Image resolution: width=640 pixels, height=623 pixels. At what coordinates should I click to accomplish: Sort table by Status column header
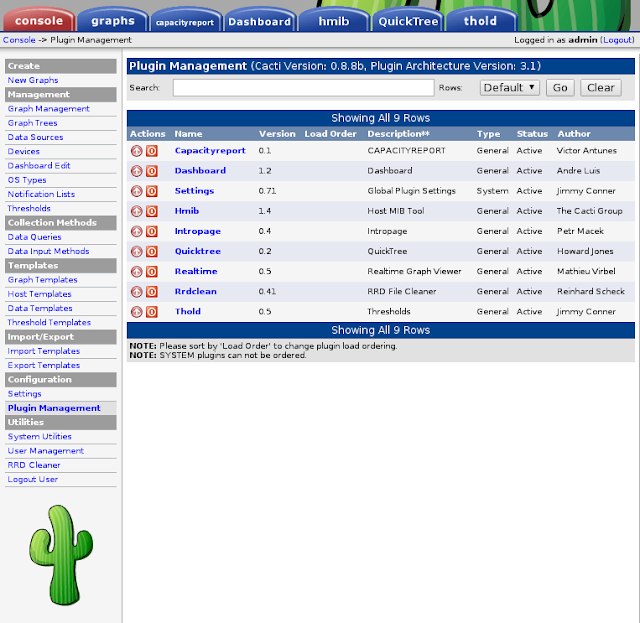[532, 134]
